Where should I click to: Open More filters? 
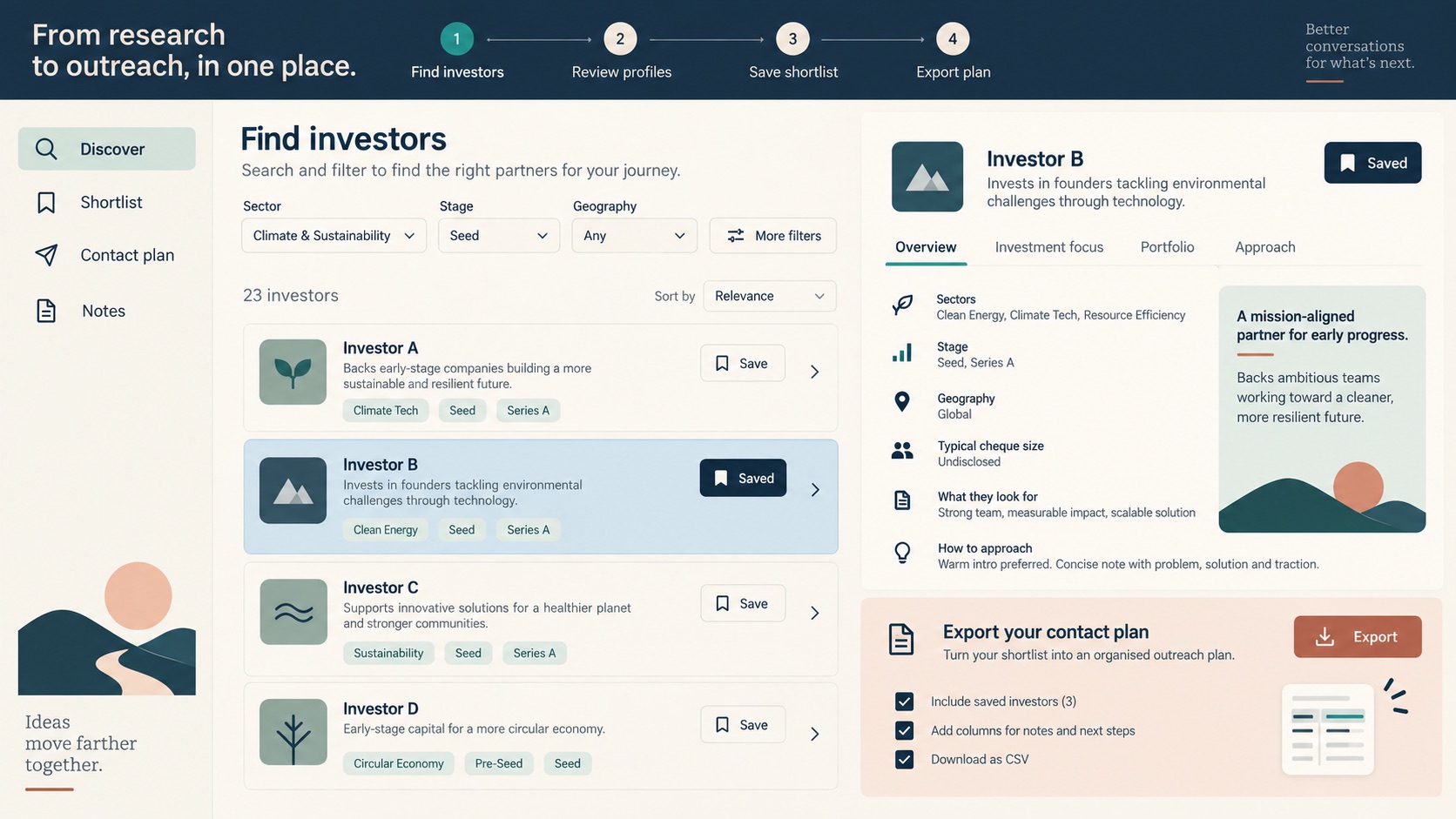tap(773, 235)
